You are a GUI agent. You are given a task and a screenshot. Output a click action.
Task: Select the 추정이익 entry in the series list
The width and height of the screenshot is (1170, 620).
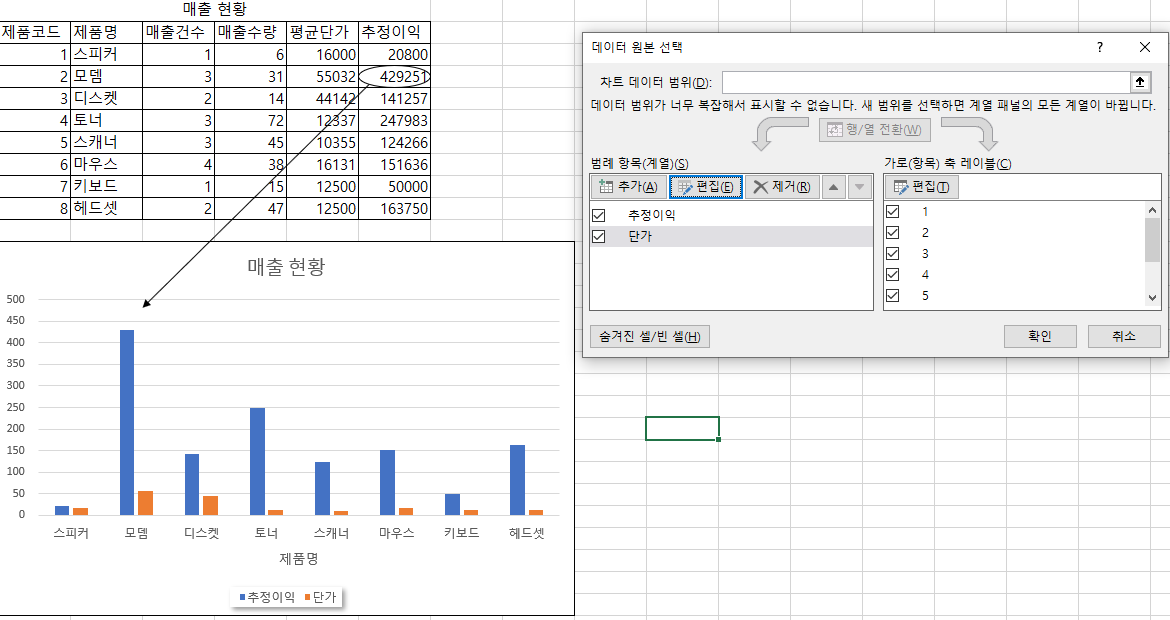[652, 215]
